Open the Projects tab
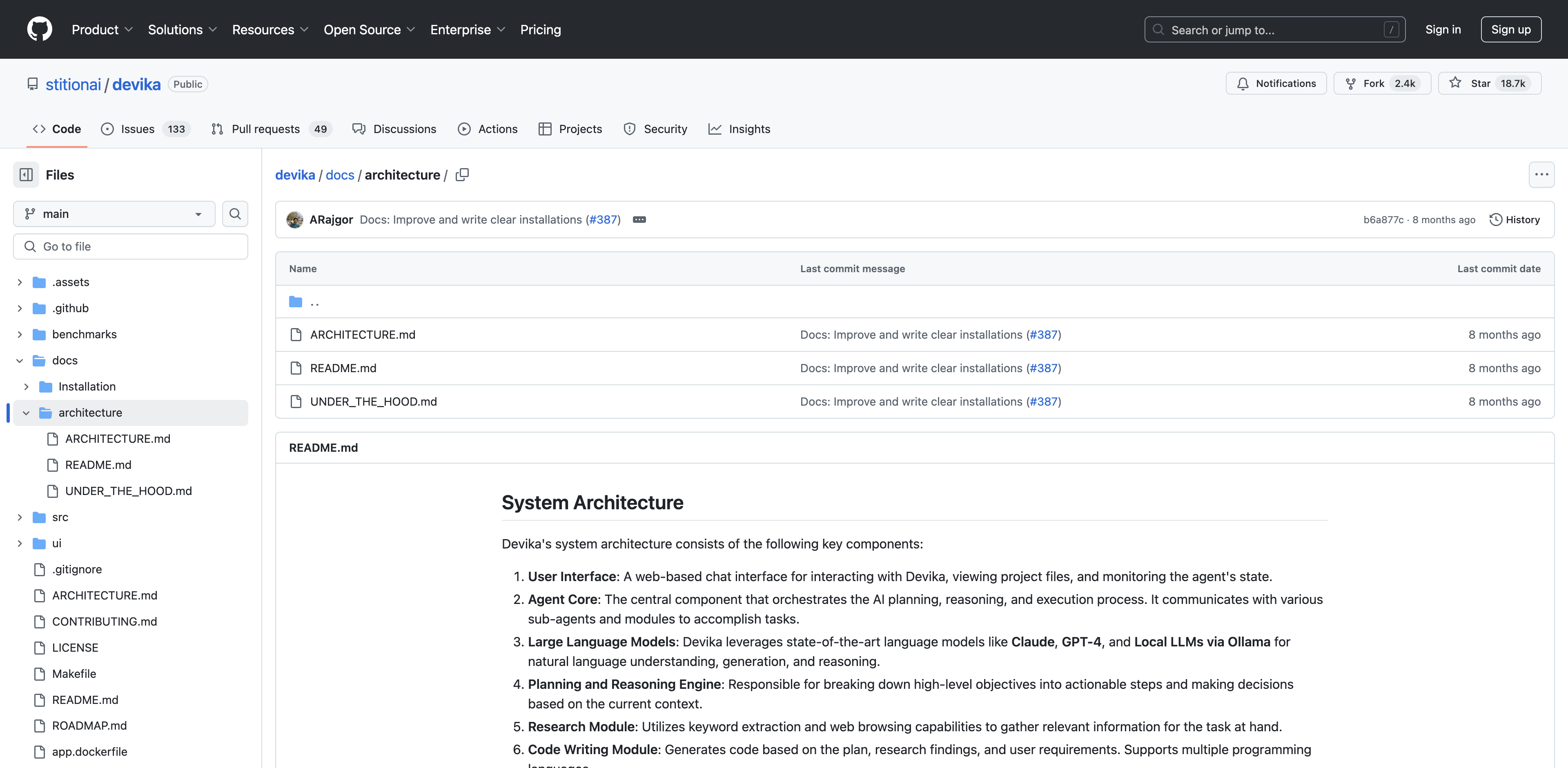This screenshot has height=768, width=1568. 570,129
